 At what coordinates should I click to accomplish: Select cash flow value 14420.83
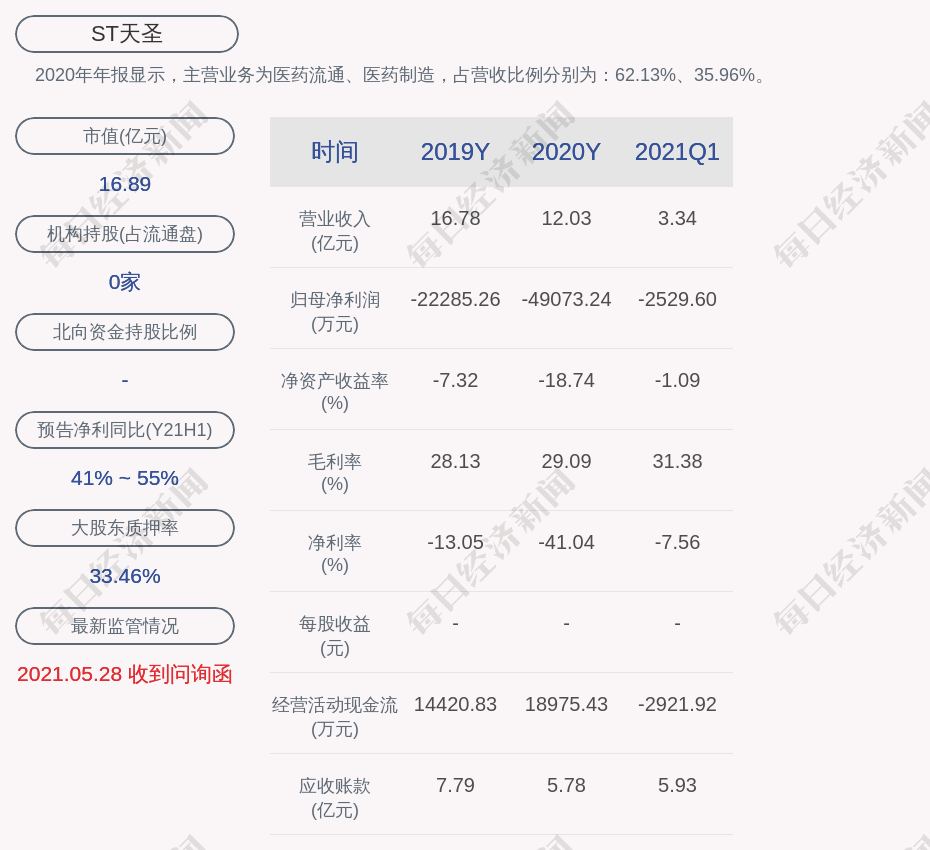tap(456, 704)
